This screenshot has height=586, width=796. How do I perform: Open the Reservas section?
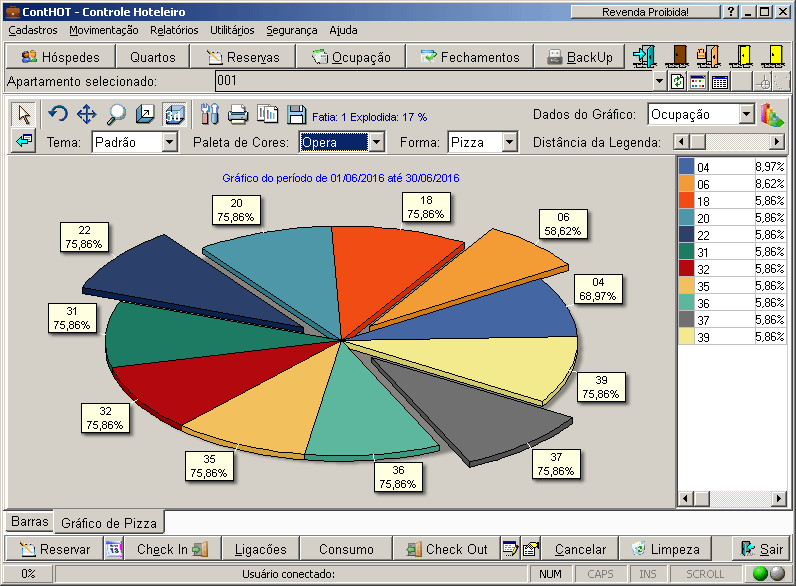click(x=243, y=57)
